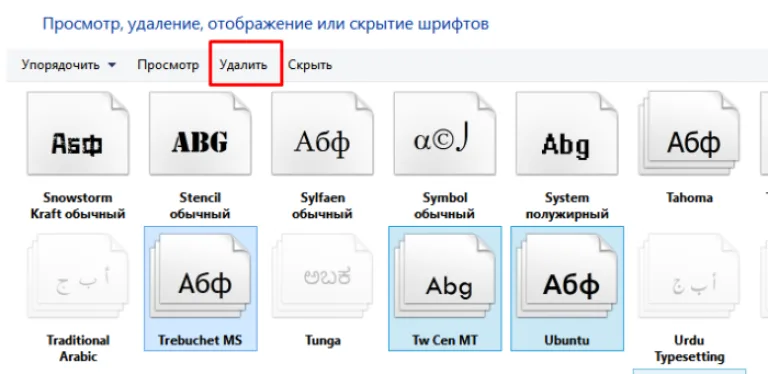This screenshot has height=374, width=768.
Task: Select the Ubuntu font family icon
Action: point(567,276)
